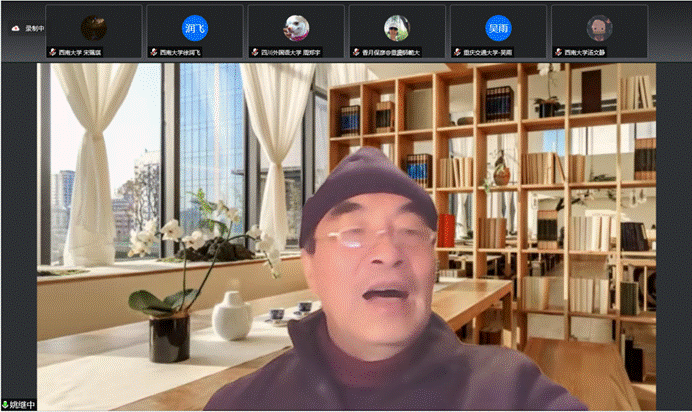Click mic icon under the dark photo avatar
This screenshot has width=692, height=412.
point(52,52)
